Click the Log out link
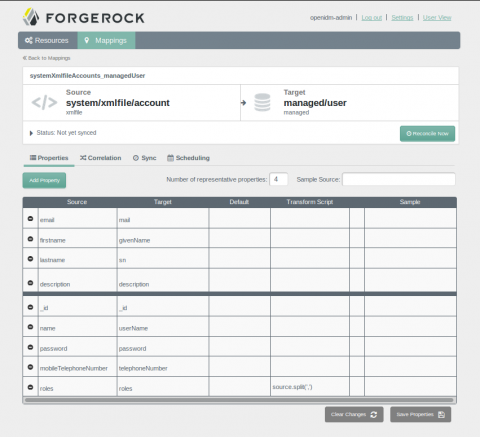The height and width of the screenshot is (437, 480). (372, 18)
